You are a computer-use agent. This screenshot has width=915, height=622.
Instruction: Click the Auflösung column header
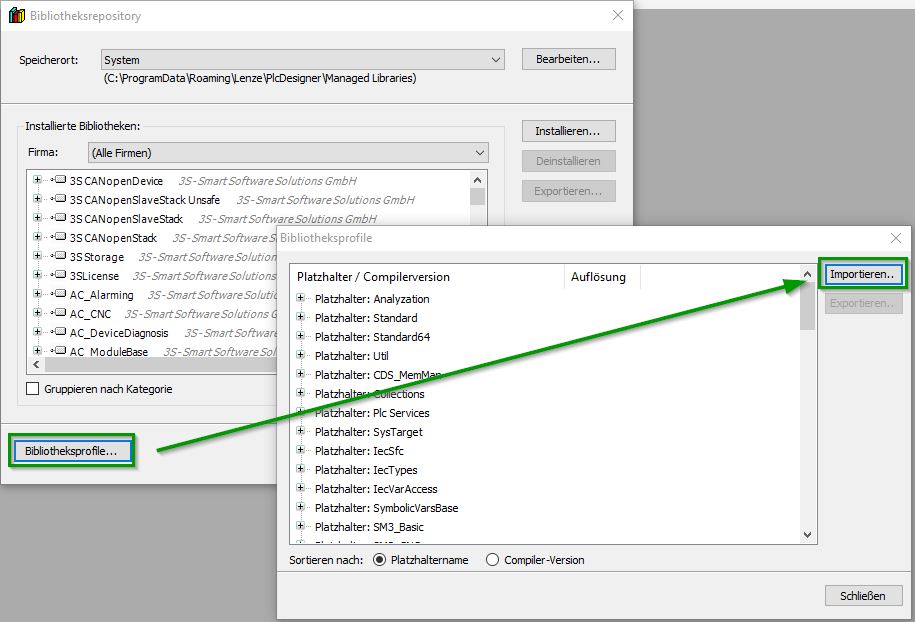click(598, 277)
